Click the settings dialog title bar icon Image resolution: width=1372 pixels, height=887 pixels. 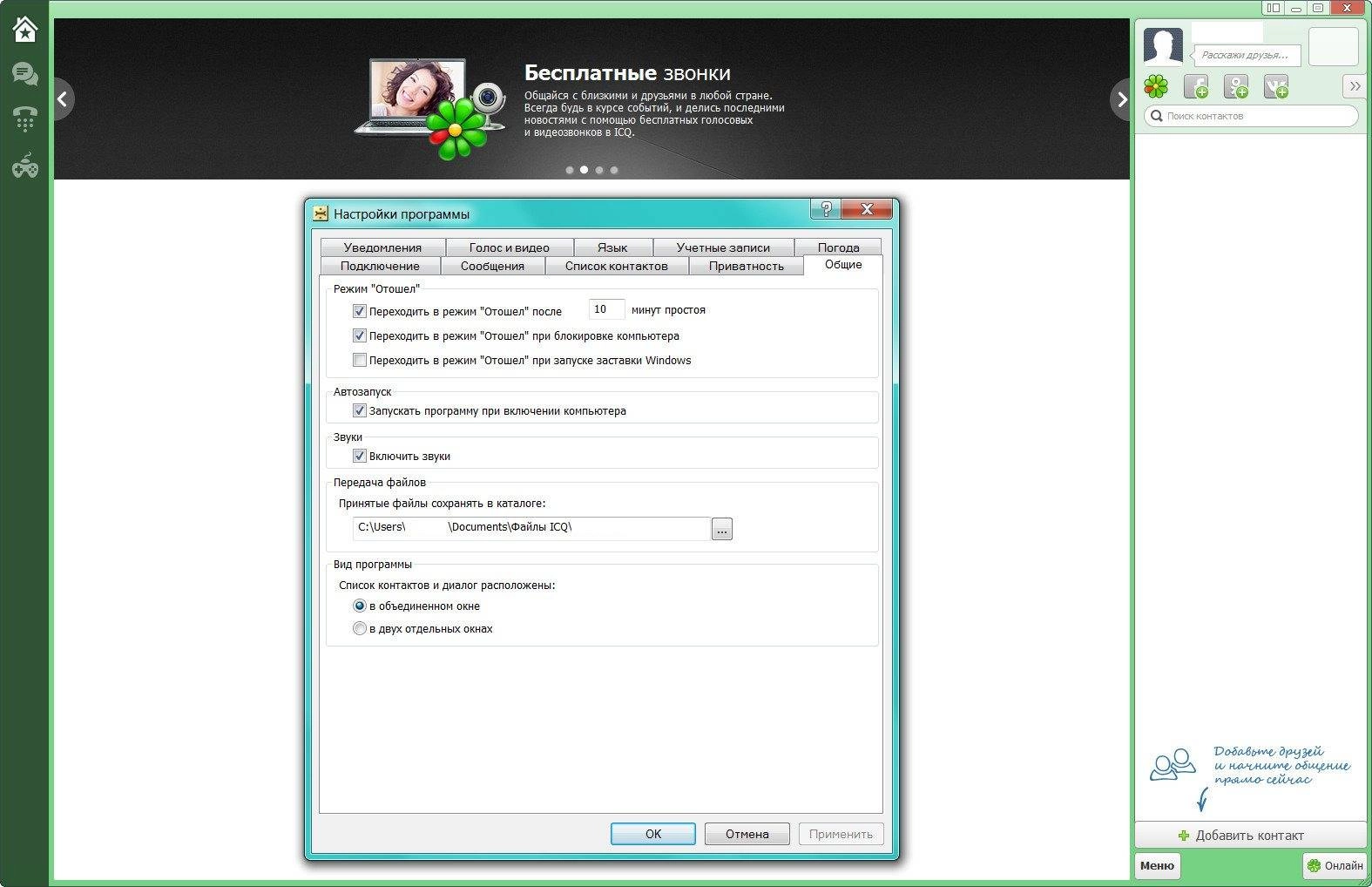[321, 213]
